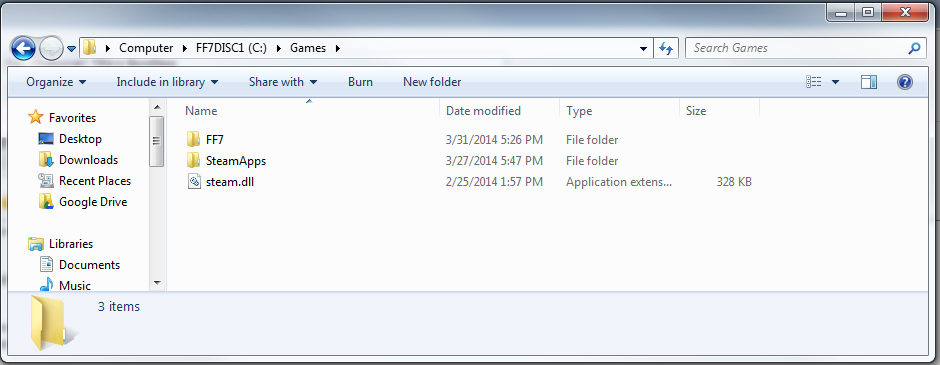Open the Share with menu
The height and width of the screenshot is (365, 940).
283,82
